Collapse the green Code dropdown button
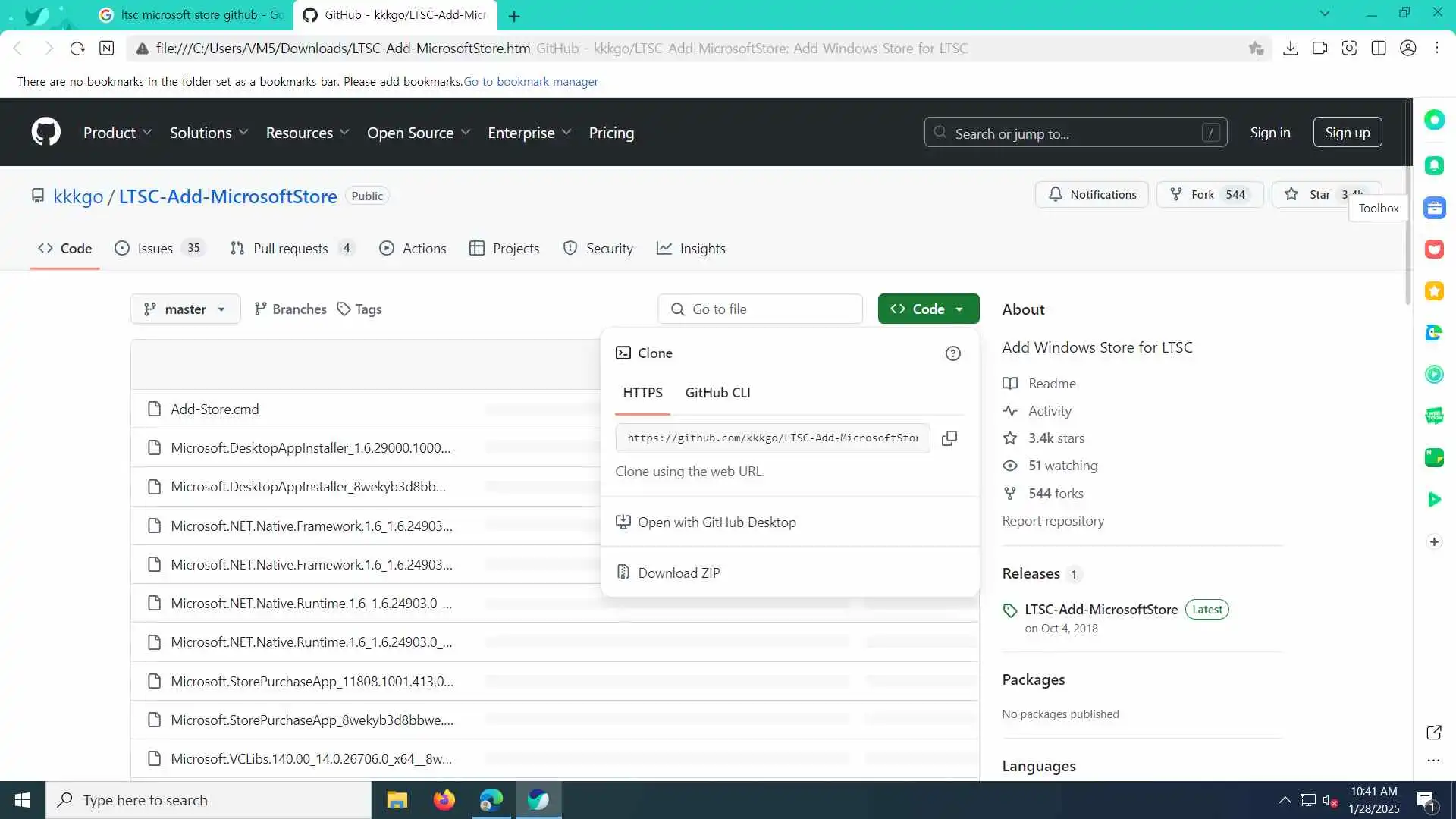Viewport: 1456px width, 819px height. pyautogui.click(x=928, y=309)
